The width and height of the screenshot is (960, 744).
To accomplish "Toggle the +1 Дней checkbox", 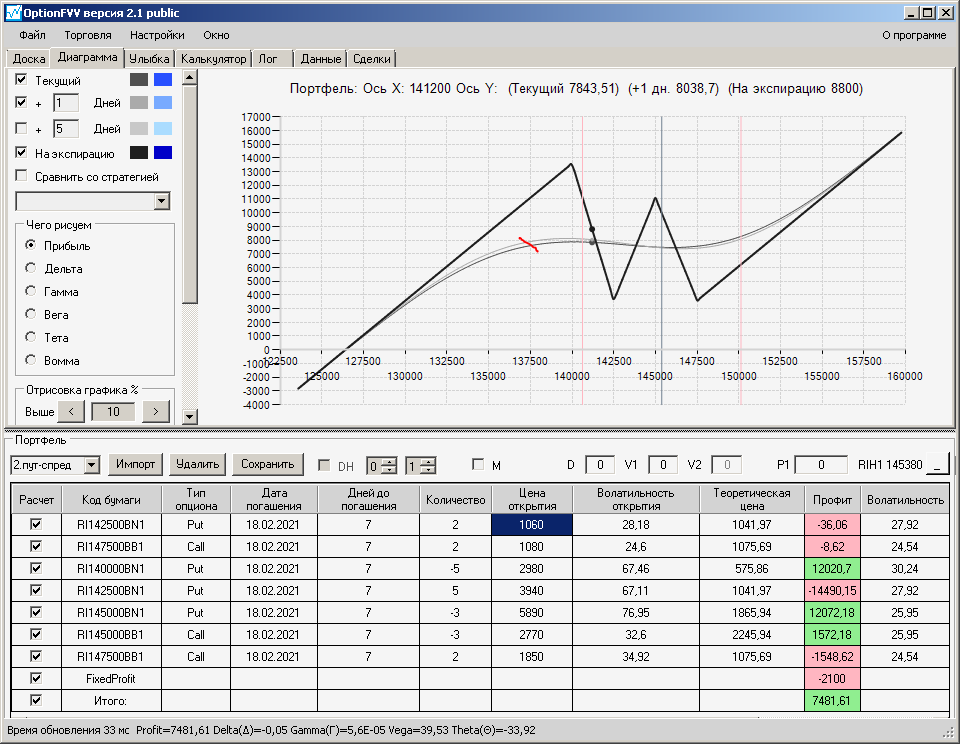I will [21, 102].
